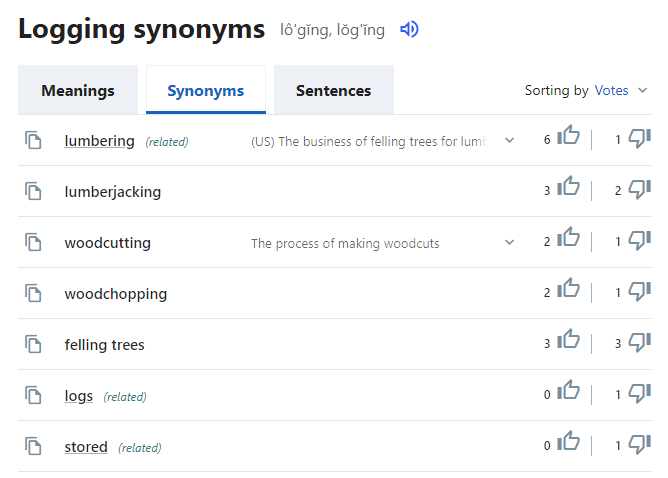The height and width of the screenshot is (478, 668).
Task: Select the Synonyms tab
Action: [x=206, y=90]
